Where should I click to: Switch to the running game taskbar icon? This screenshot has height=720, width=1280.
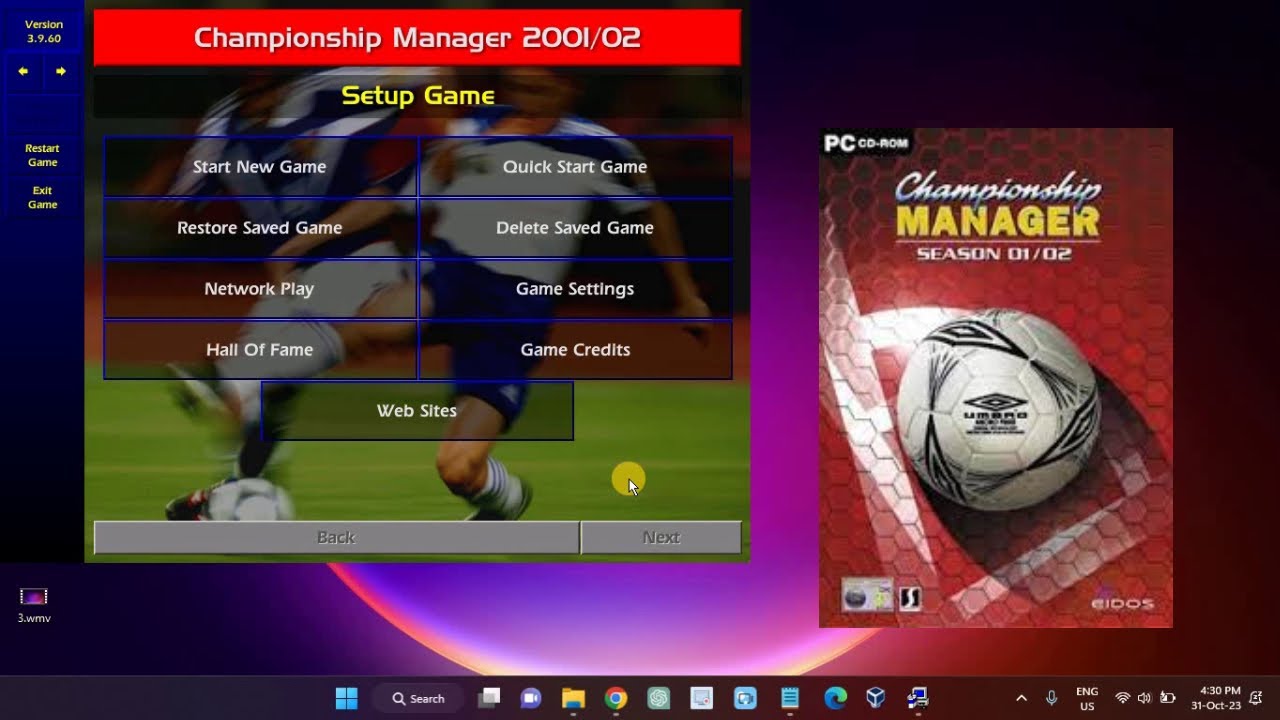(918, 698)
